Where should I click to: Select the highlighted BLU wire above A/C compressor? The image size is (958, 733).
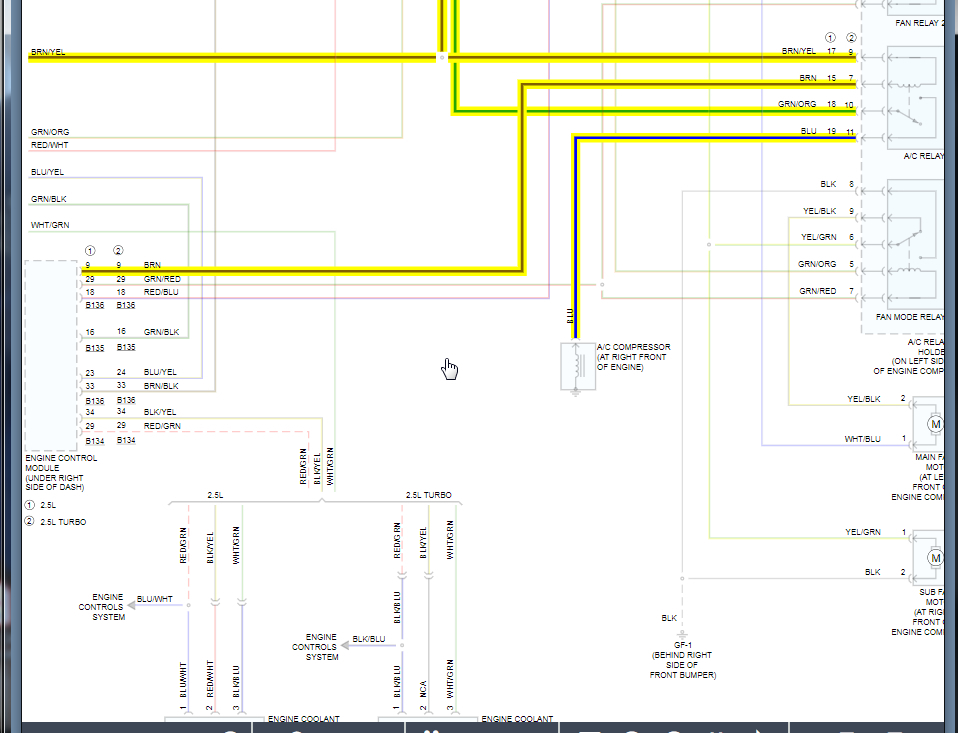click(575, 238)
